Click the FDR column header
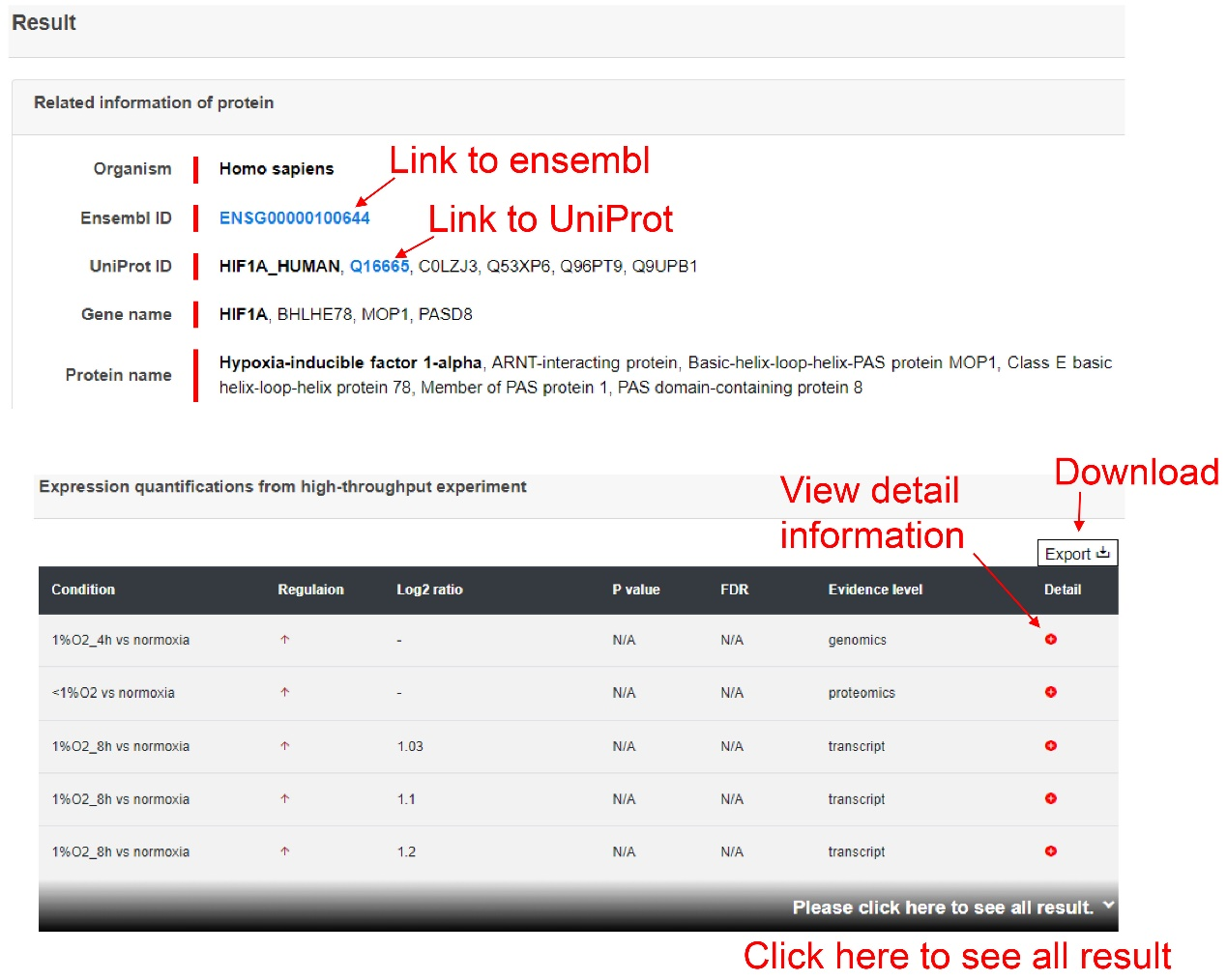Image resolution: width=1227 pixels, height=980 pixels. pyautogui.click(x=735, y=590)
